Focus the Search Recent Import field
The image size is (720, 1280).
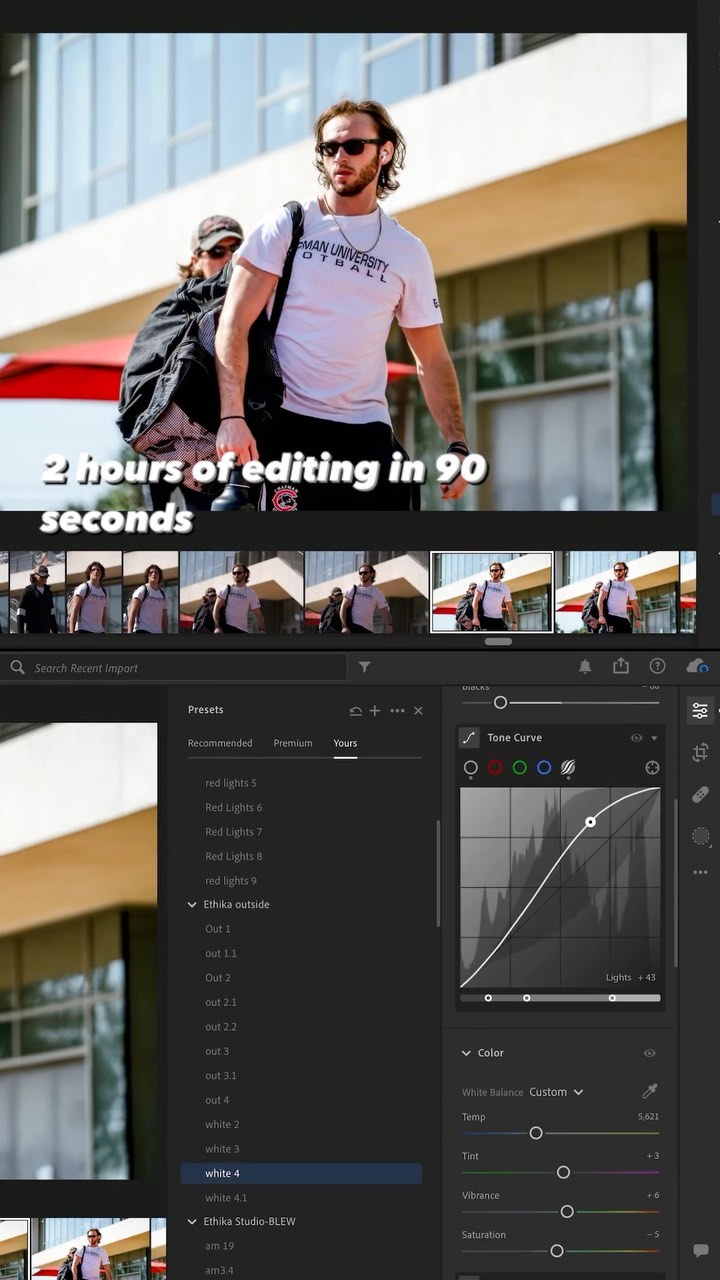[180, 668]
